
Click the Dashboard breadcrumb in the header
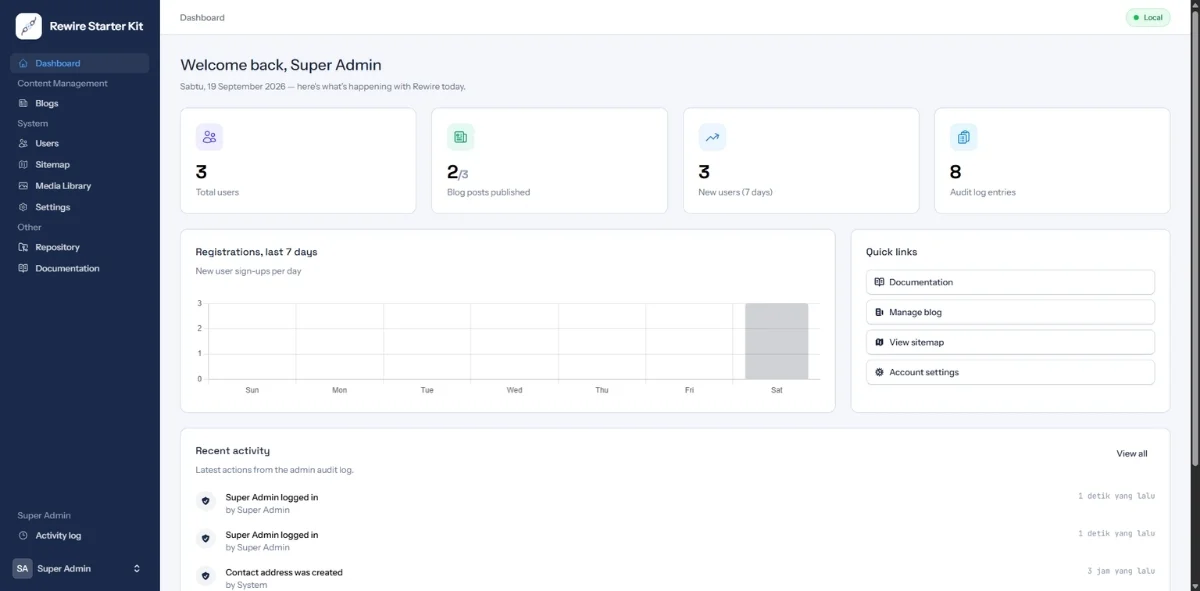pos(202,17)
